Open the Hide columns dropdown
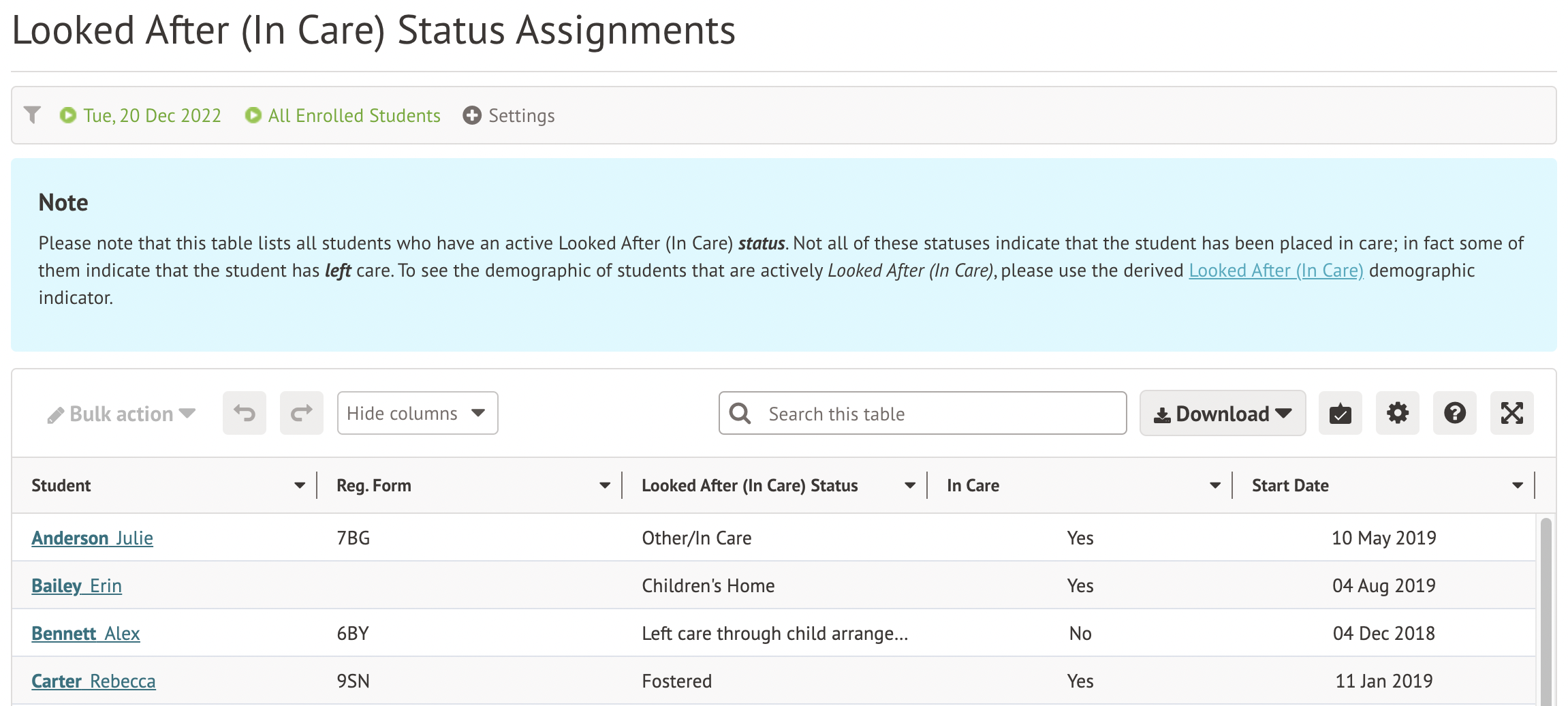 pyautogui.click(x=417, y=413)
